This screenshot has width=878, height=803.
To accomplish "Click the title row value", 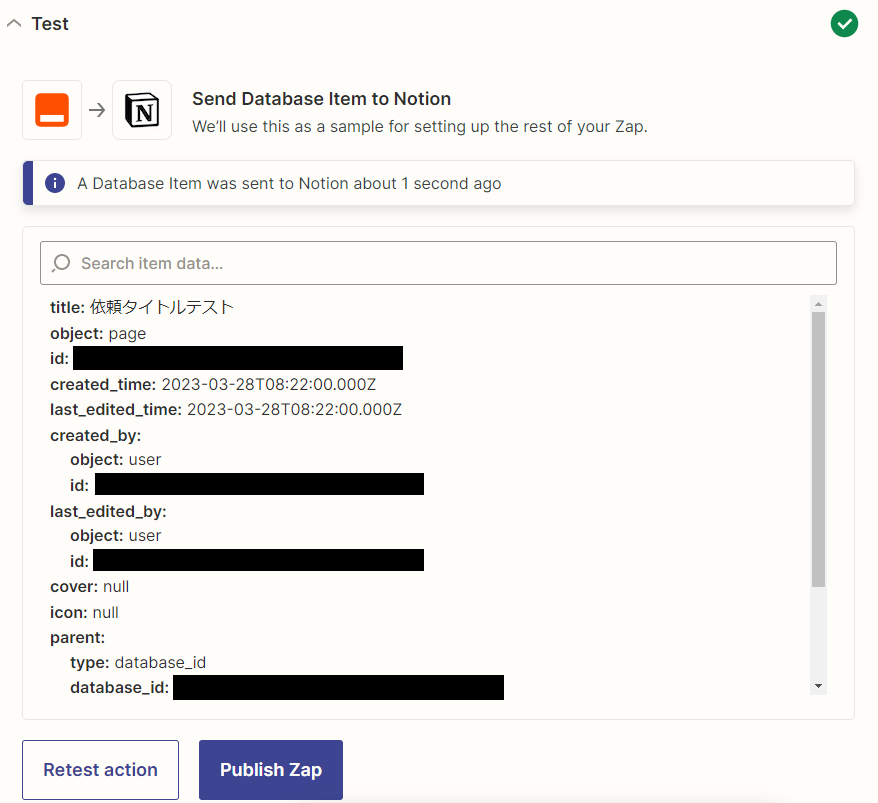I will click(x=162, y=307).
